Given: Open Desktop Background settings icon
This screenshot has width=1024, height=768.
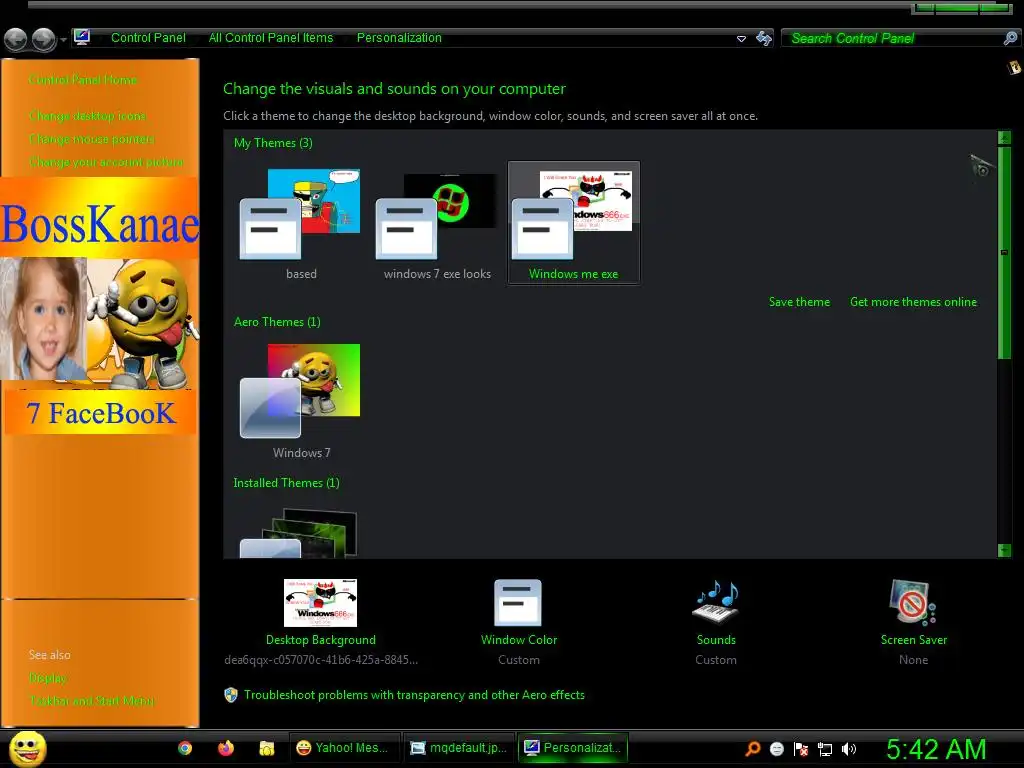Looking at the screenshot, I should [x=321, y=603].
